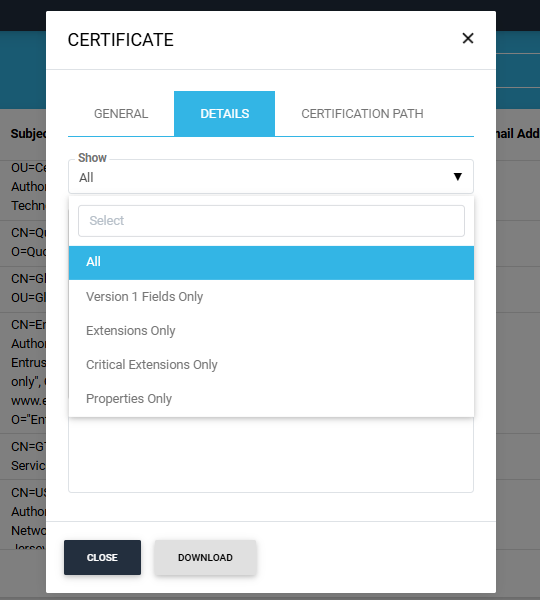Click the DOWNLOAD button

coord(205,558)
